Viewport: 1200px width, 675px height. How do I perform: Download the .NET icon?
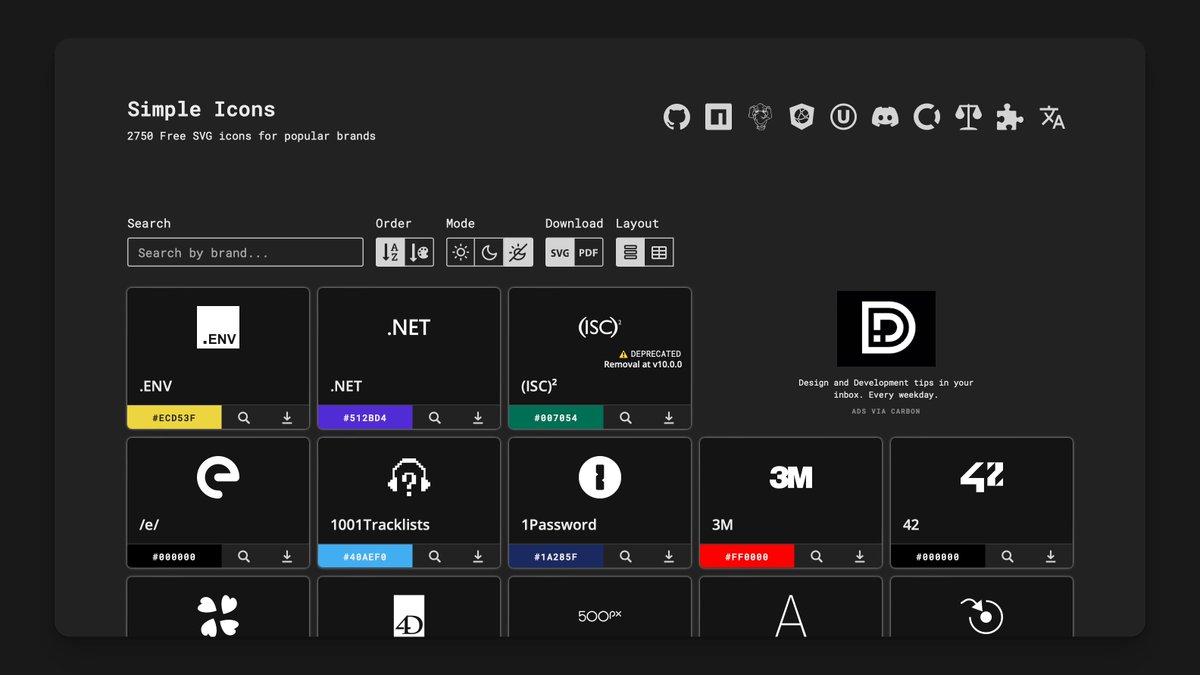478,418
